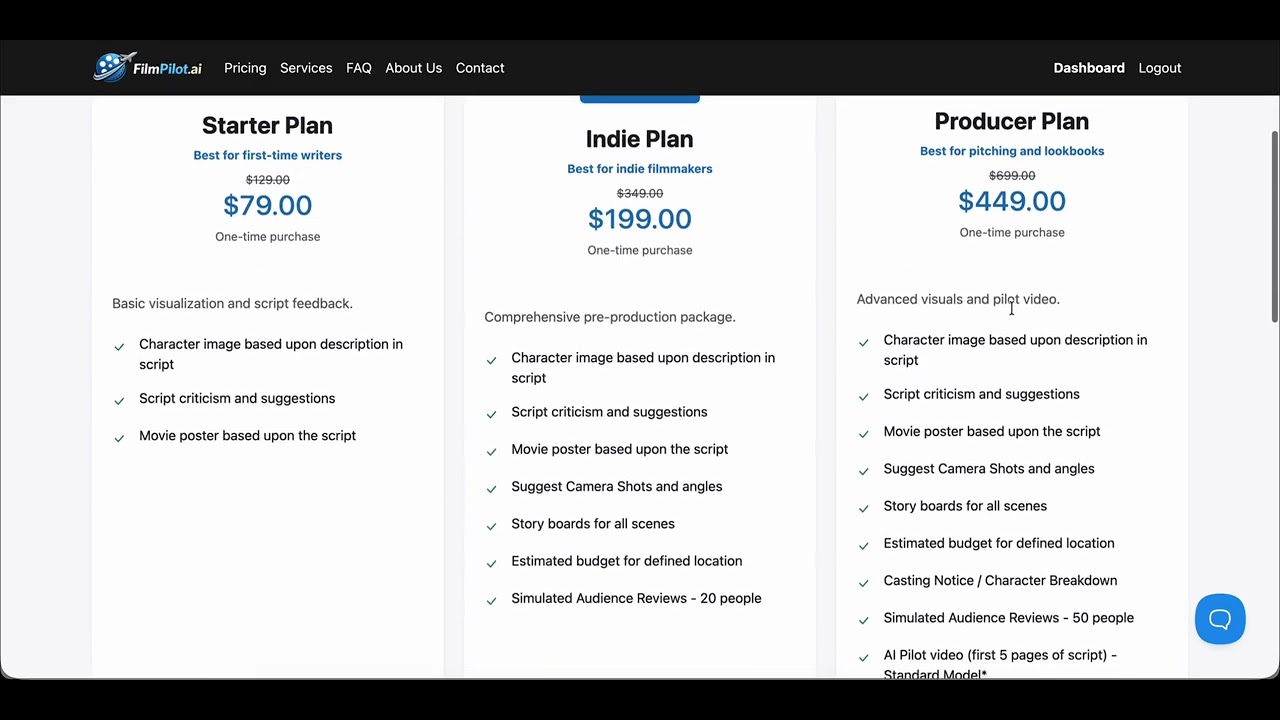Open the FAQ navigation link
Screen dimensions: 1280x720
(359, 68)
